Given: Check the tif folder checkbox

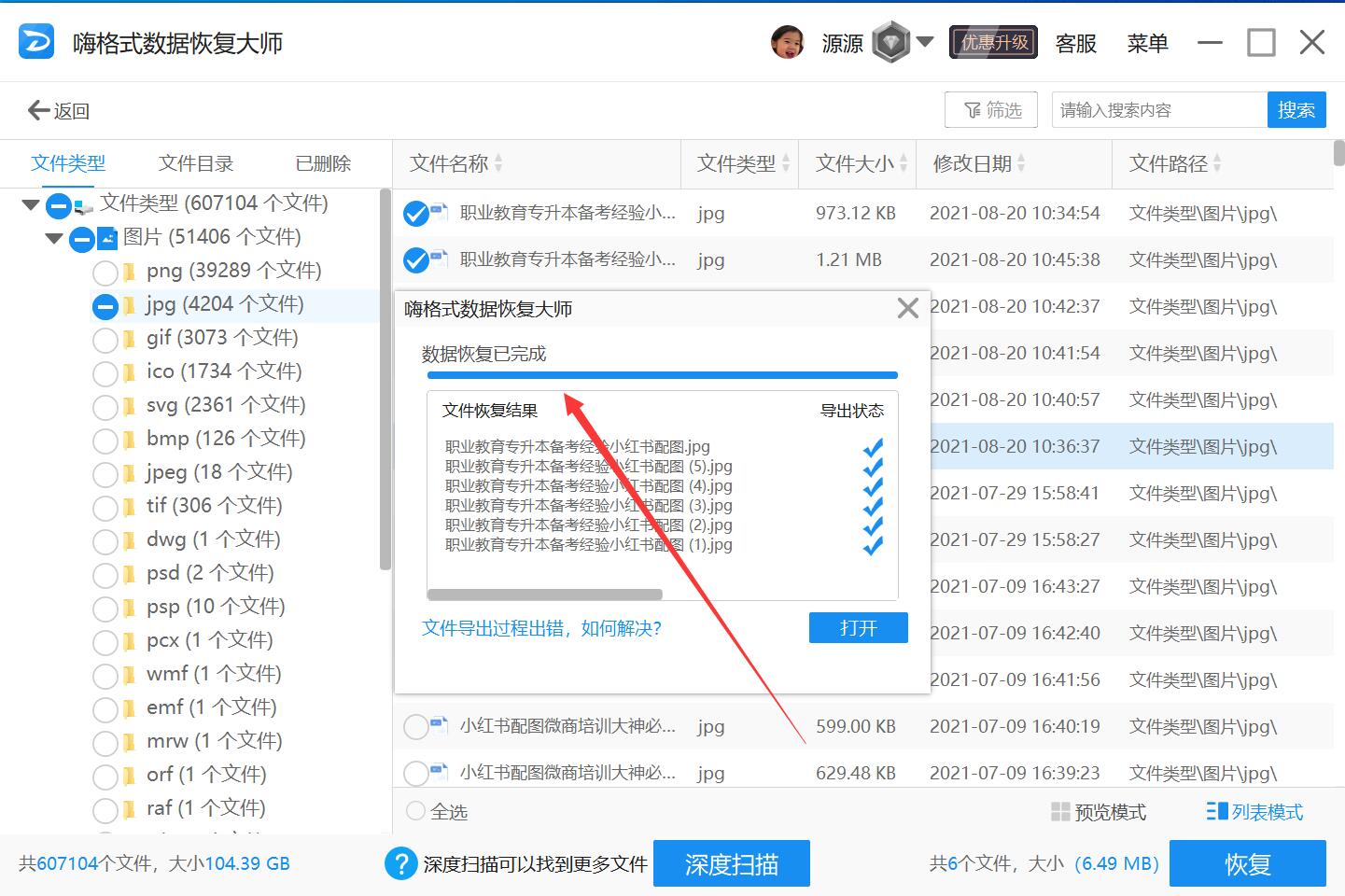Looking at the screenshot, I should click(105, 508).
